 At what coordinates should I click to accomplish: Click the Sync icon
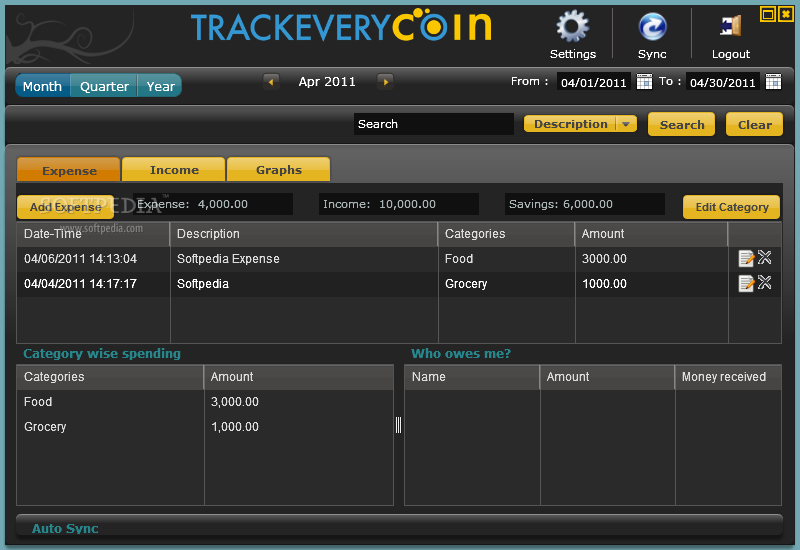(652, 27)
